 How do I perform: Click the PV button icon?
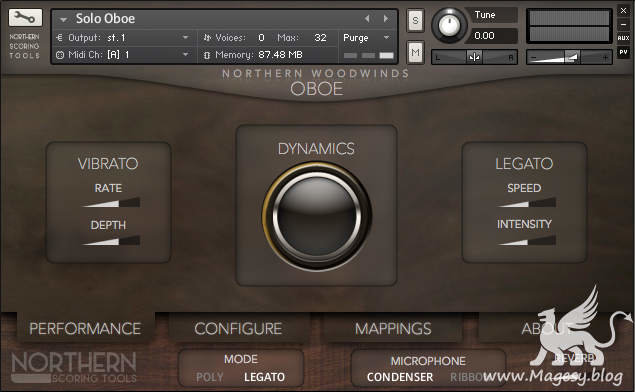coord(623,52)
